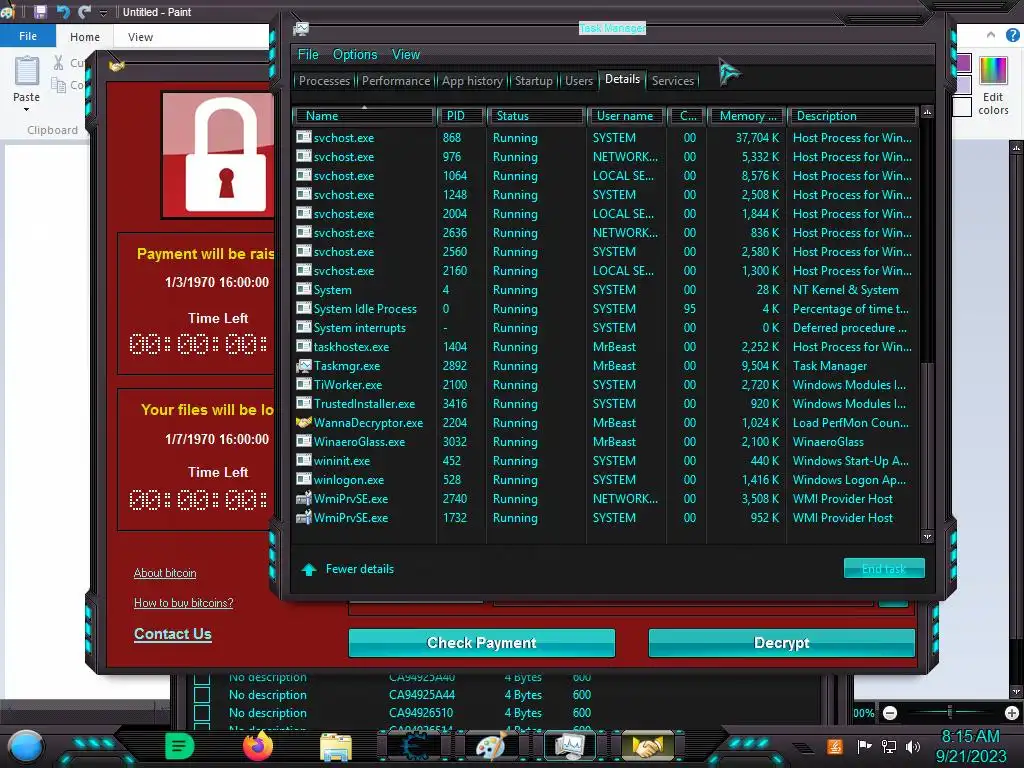Click Edit colors rainbow icon in Paint
The height and width of the screenshot is (768, 1024).
(x=993, y=70)
